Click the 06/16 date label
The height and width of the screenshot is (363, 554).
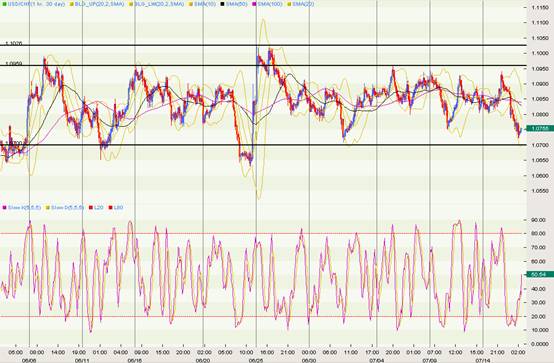(135, 360)
